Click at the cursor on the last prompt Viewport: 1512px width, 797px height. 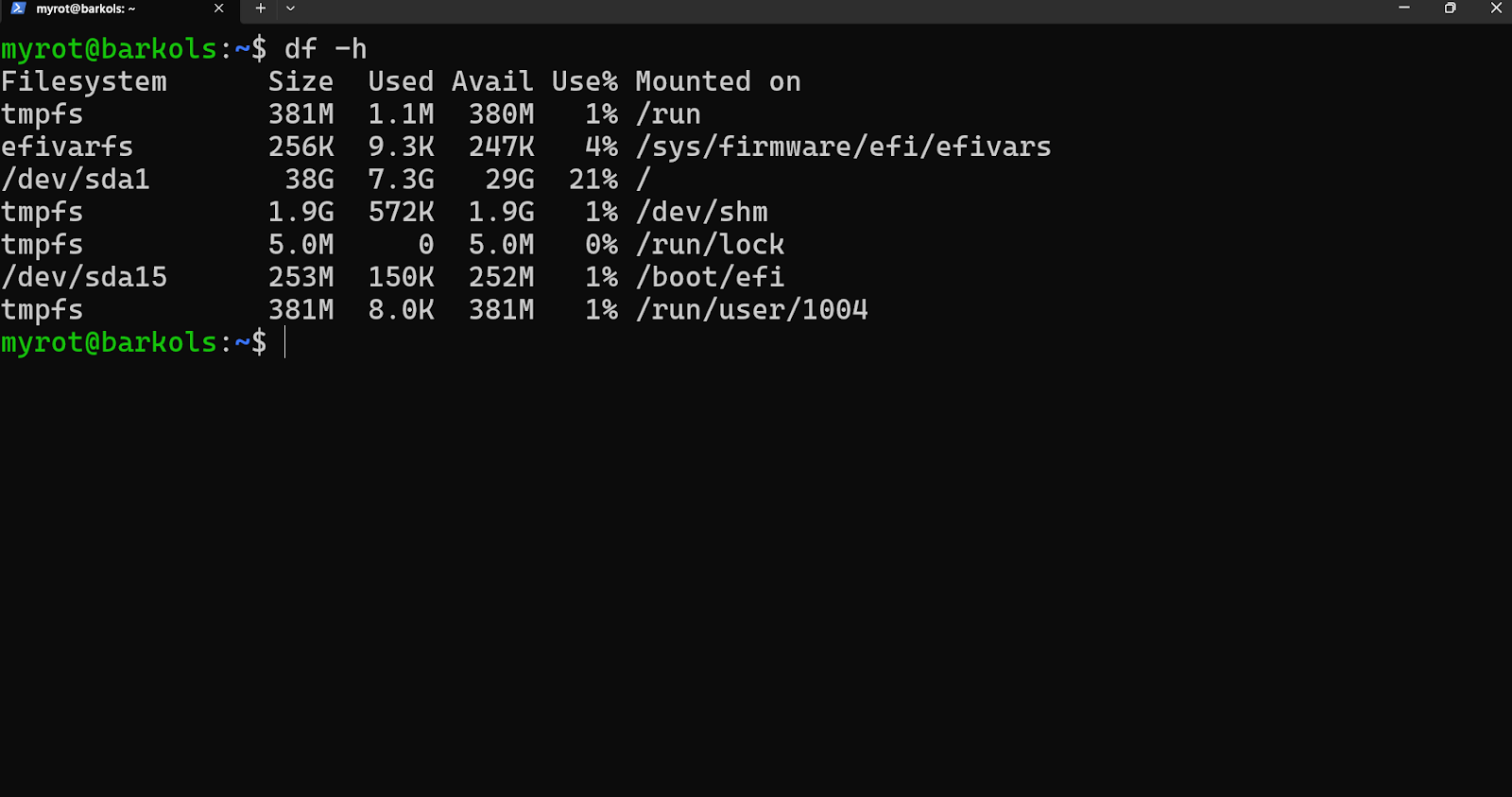[284, 342]
